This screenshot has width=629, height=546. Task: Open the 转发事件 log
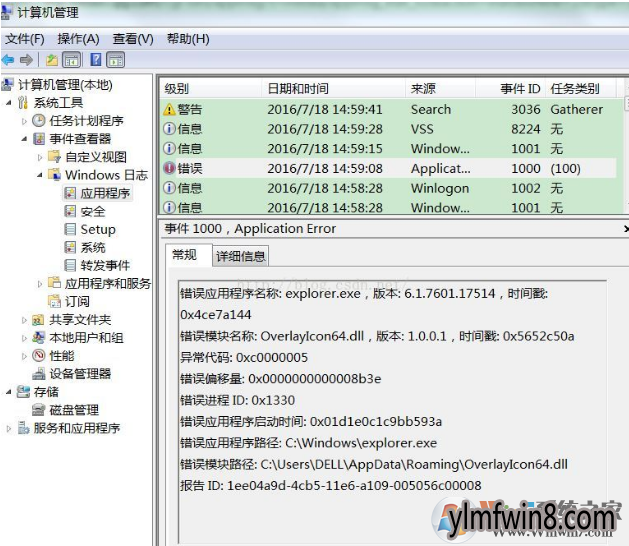point(105,265)
